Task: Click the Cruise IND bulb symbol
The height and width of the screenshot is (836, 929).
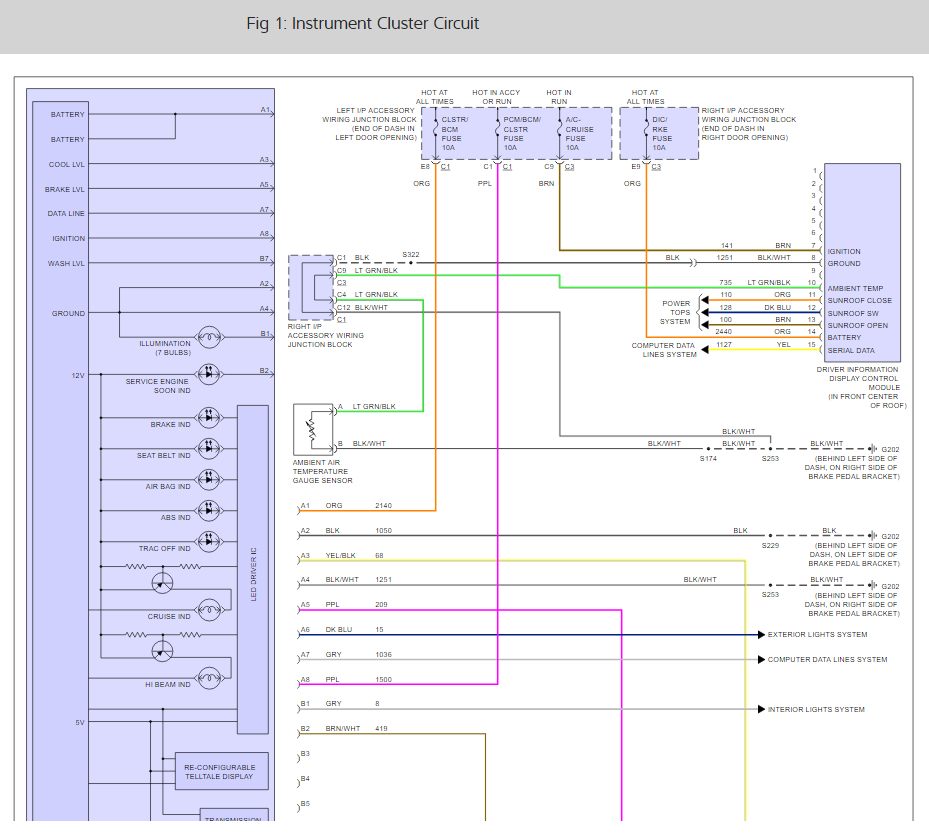Action: pos(208,608)
